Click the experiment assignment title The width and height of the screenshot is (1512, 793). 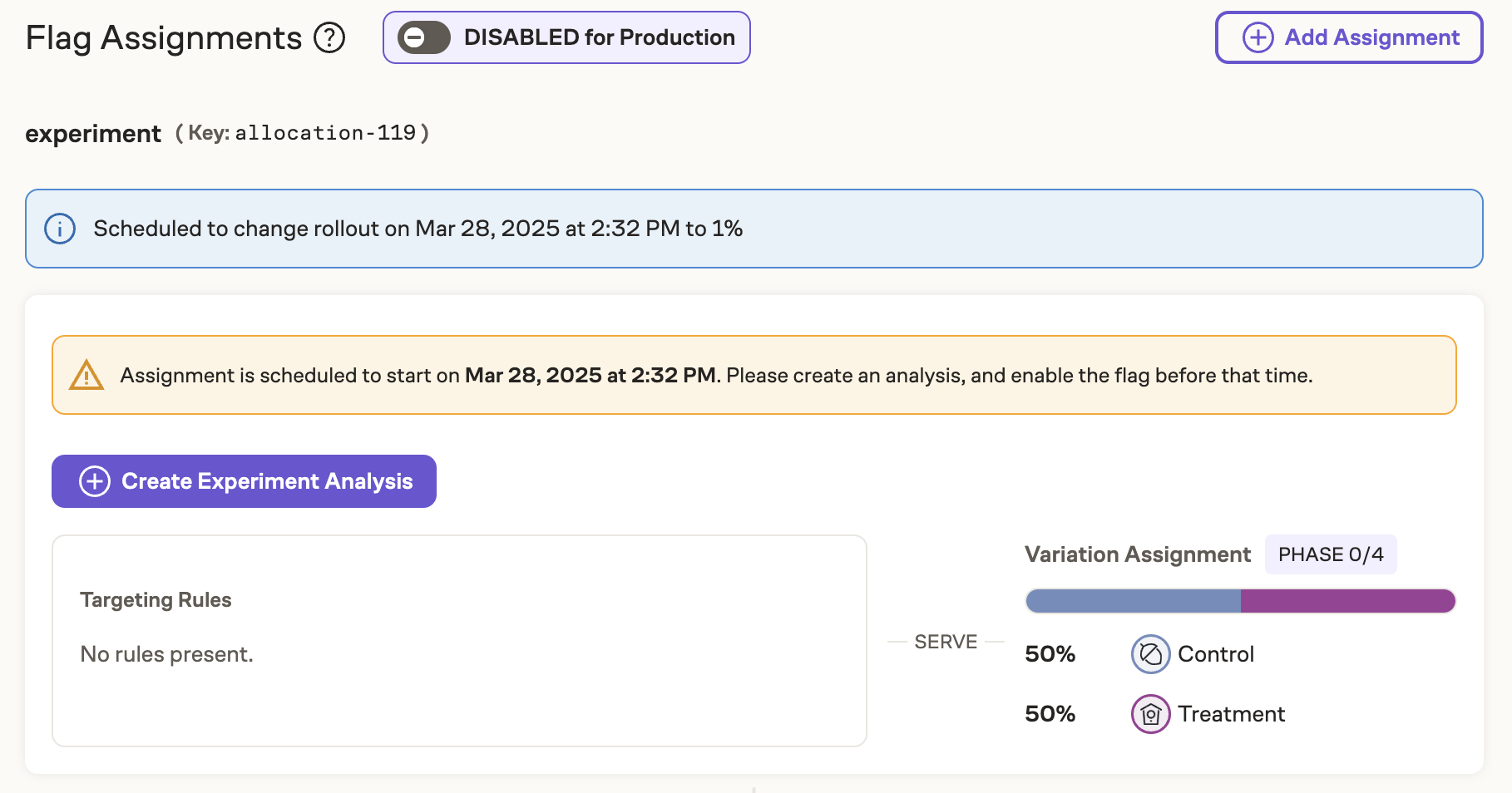tap(93, 134)
